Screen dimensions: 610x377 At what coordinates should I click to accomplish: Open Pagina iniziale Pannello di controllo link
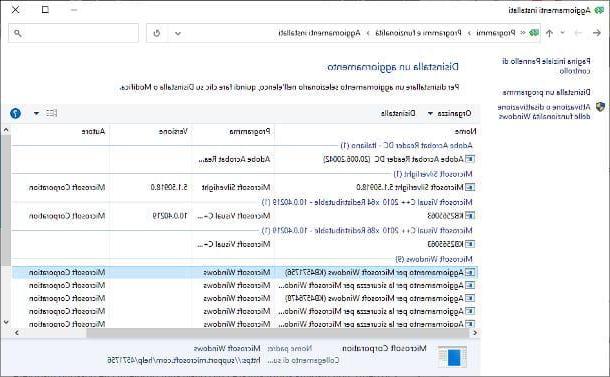(x=546, y=66)
